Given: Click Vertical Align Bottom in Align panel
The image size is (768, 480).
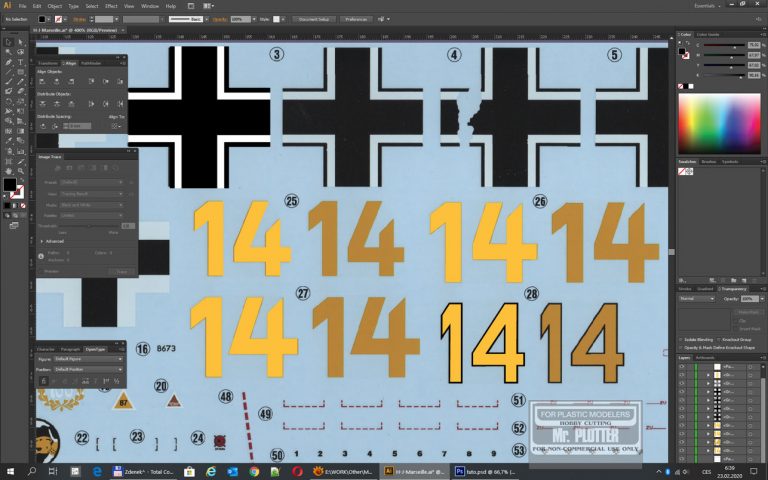Looking at the screenshot, I should (120, 81).
